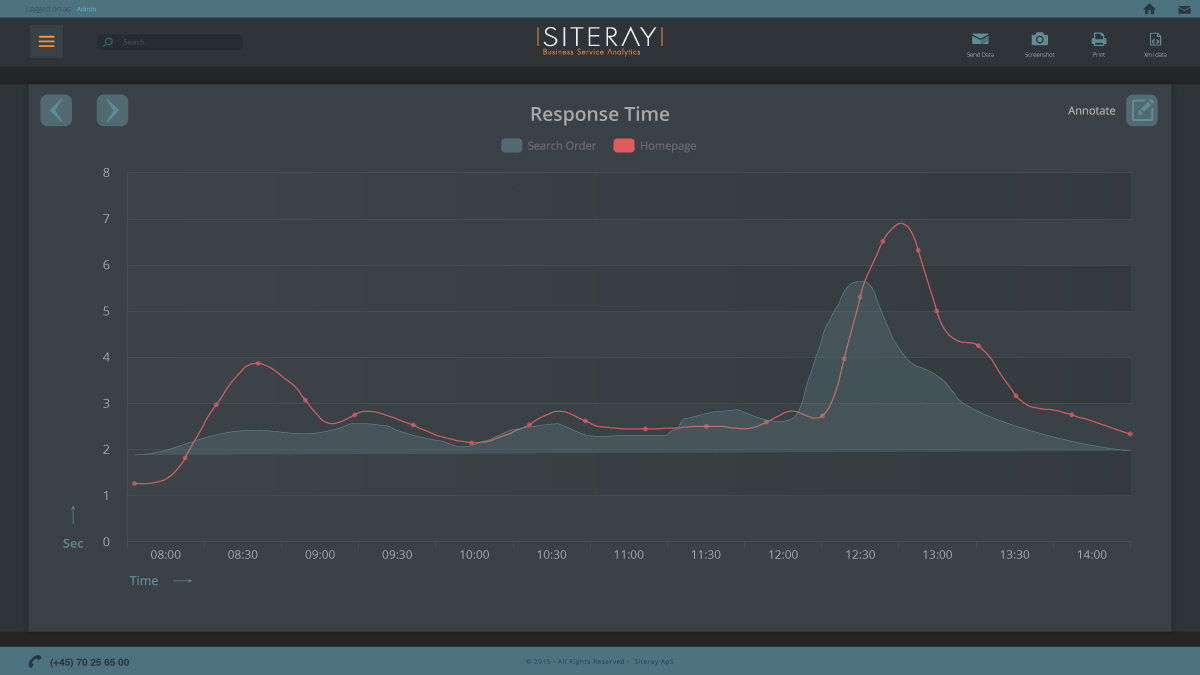Click the Siteray logo
The width and height of the screenshot is (1200, 675).
600,40
